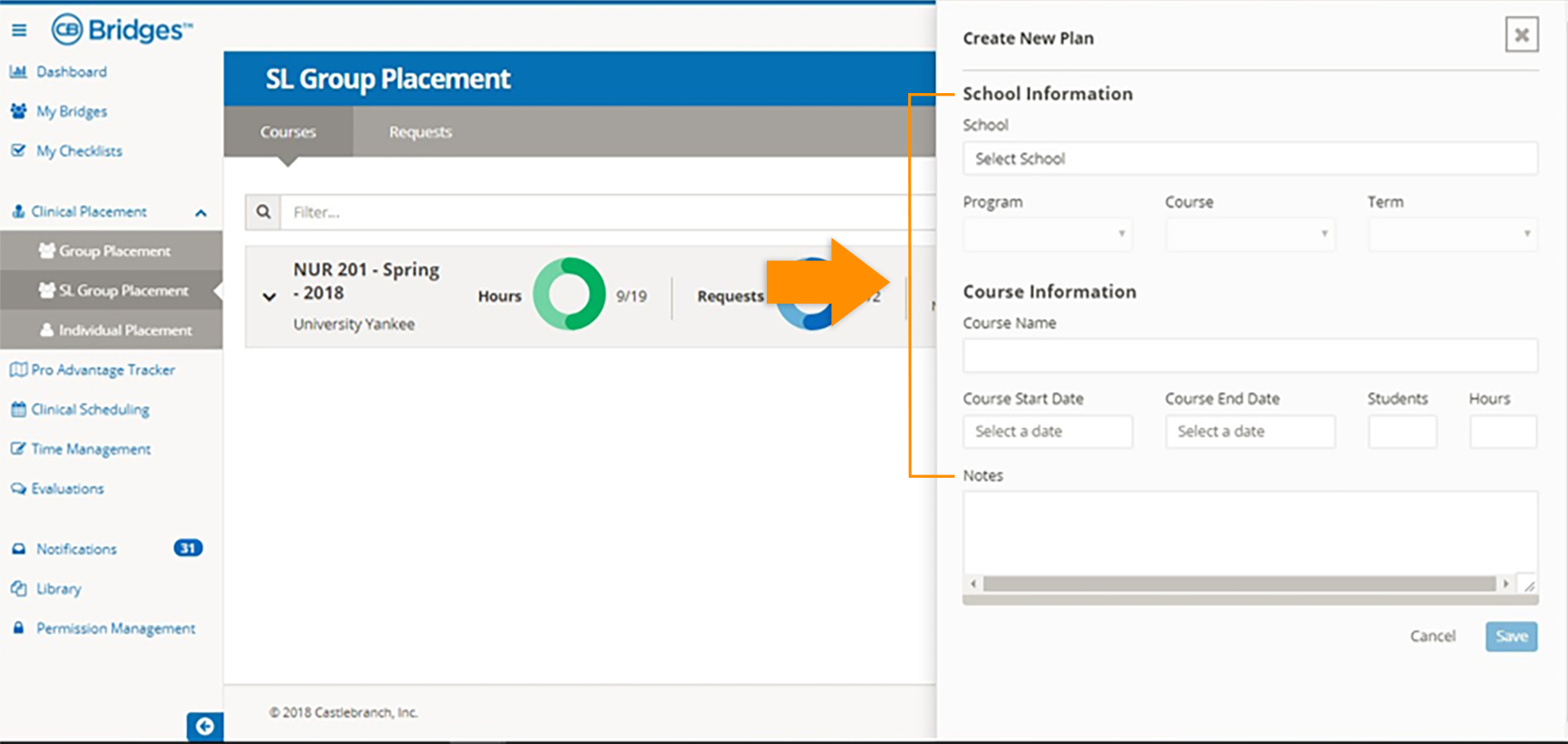Click the Notes horizontal scrollbar

(x=1239, y=584)
